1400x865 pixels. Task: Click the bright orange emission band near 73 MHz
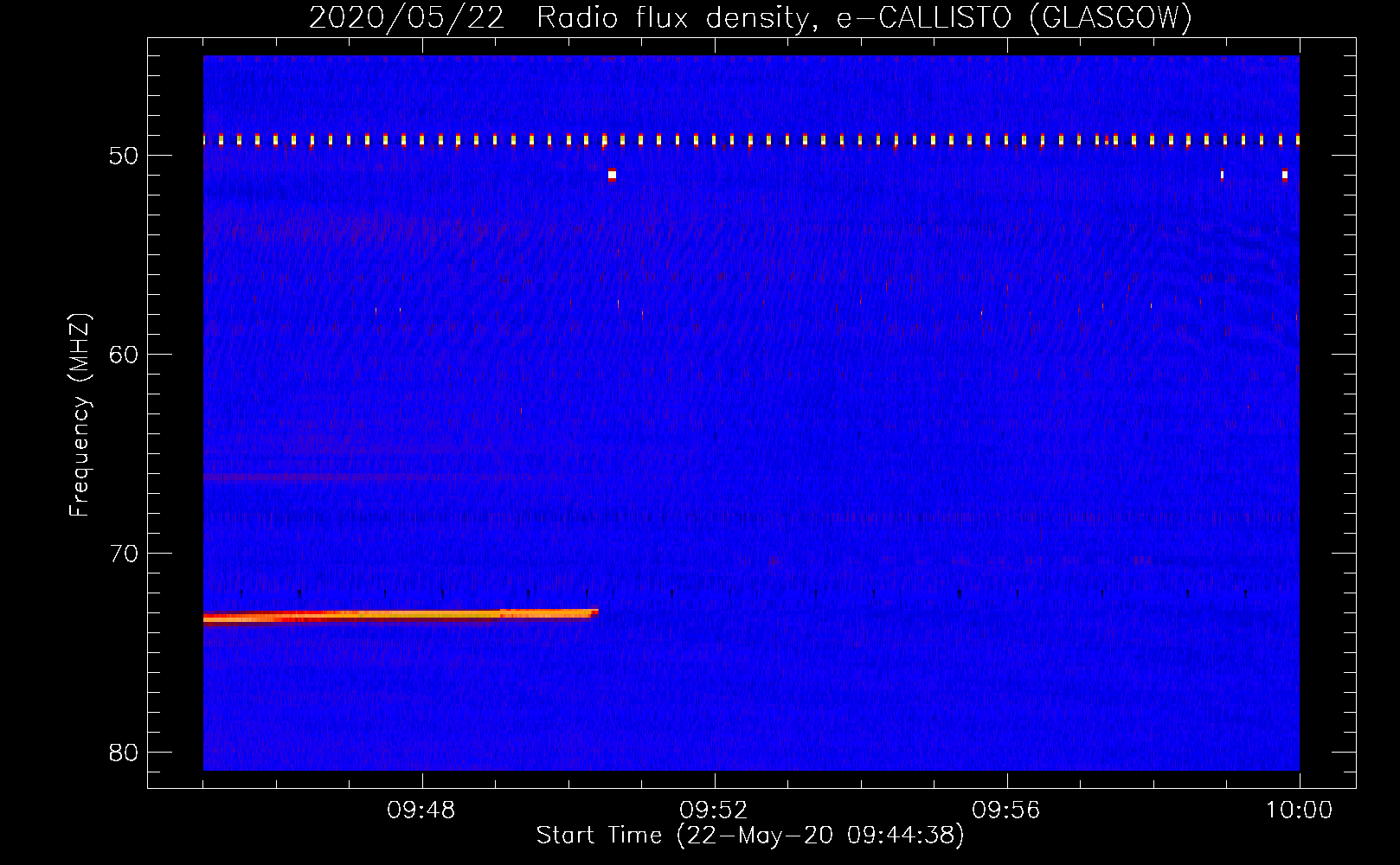click(x=400, y=616)
